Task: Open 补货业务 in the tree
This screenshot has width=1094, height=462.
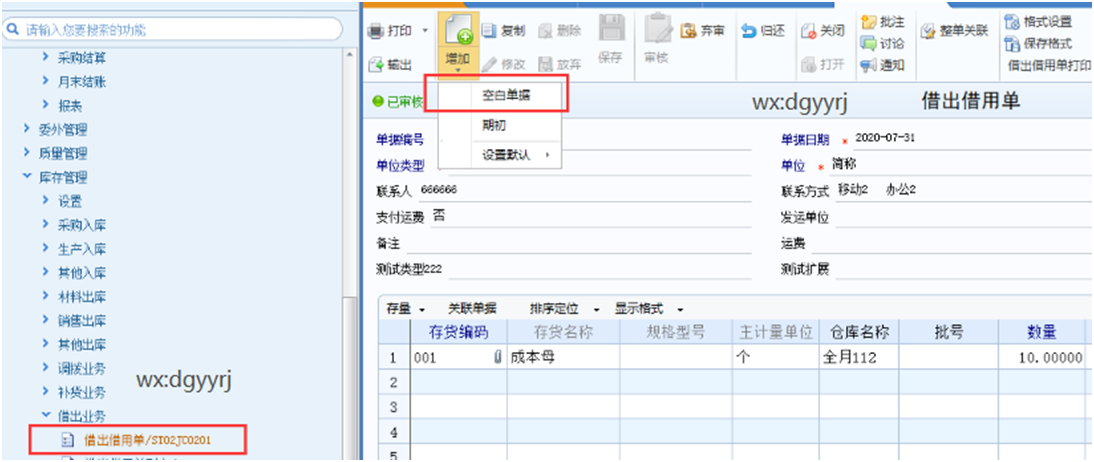Action: tap(82, 392)
